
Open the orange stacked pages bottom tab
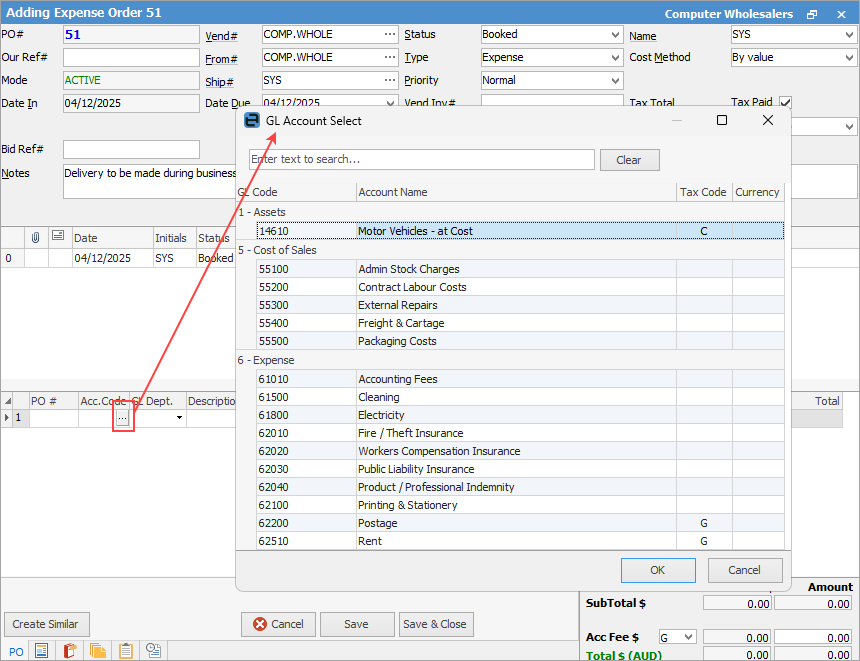[x=98, y=651]
